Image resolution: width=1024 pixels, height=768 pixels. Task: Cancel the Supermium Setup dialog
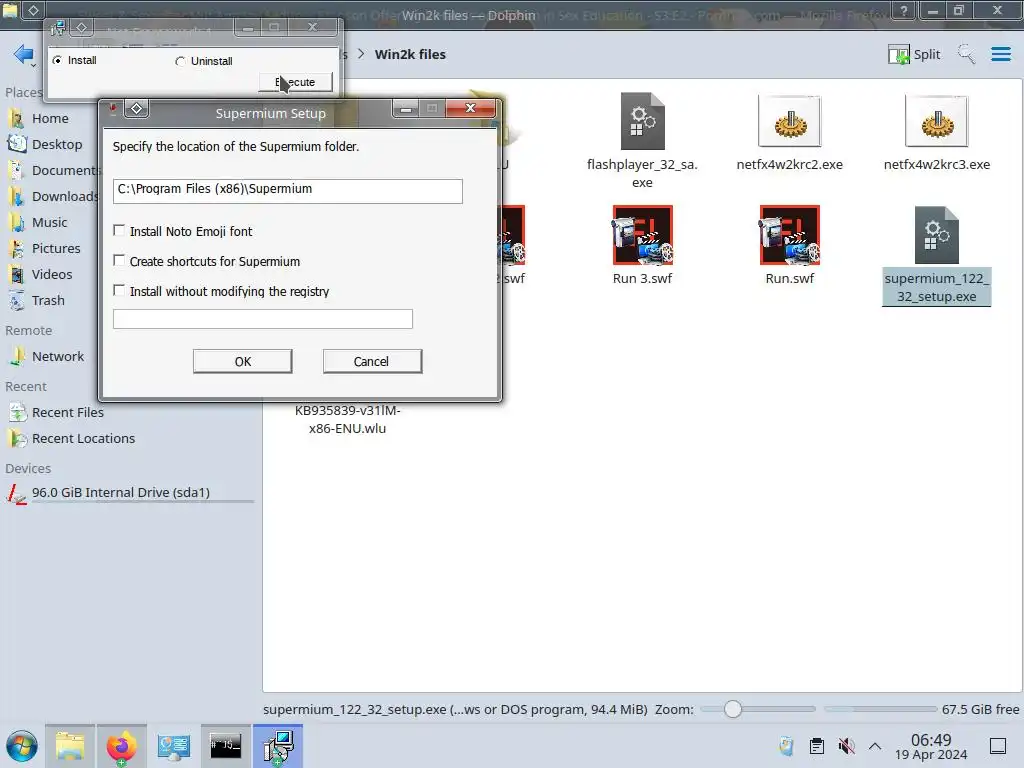pyautogui.click(x=372, y=361)
